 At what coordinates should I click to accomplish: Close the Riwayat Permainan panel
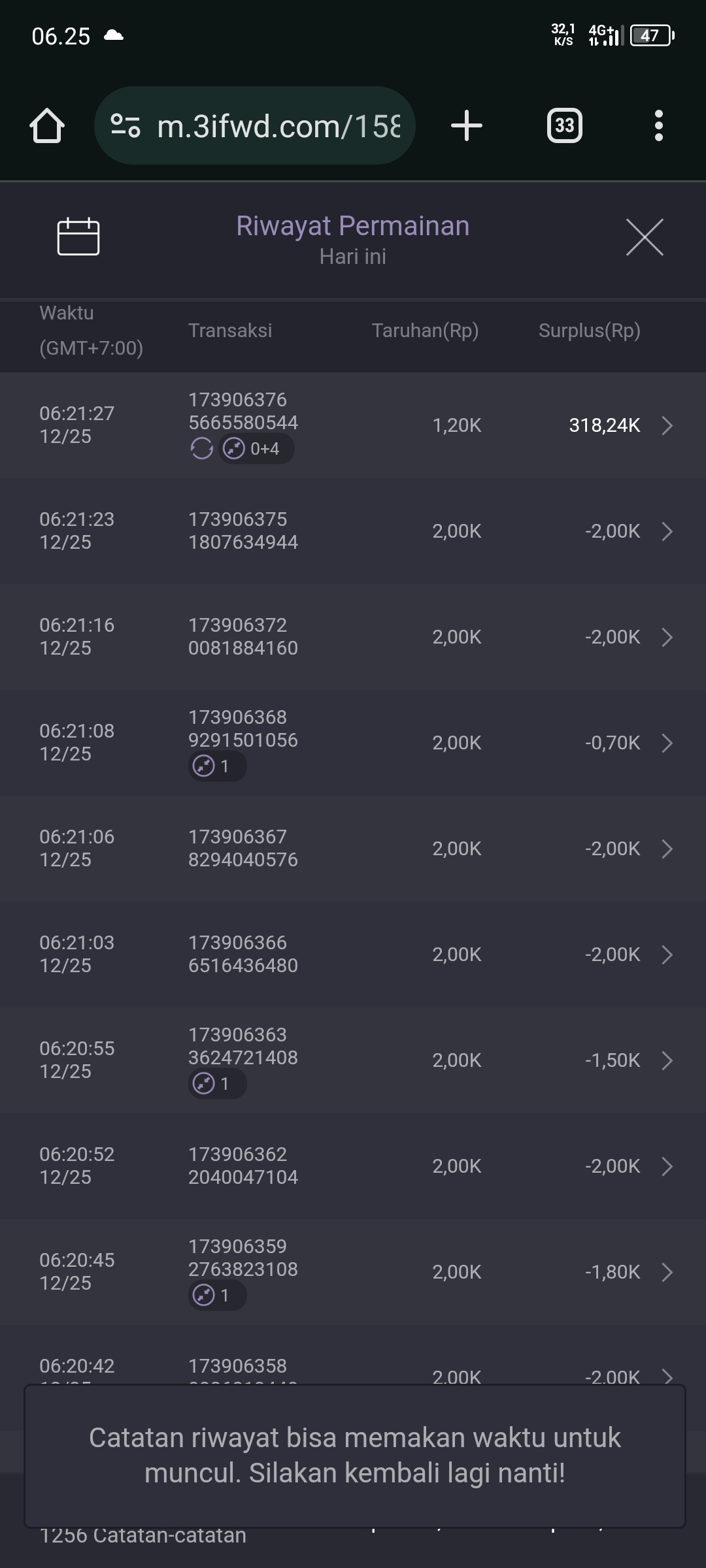point(645,237)
